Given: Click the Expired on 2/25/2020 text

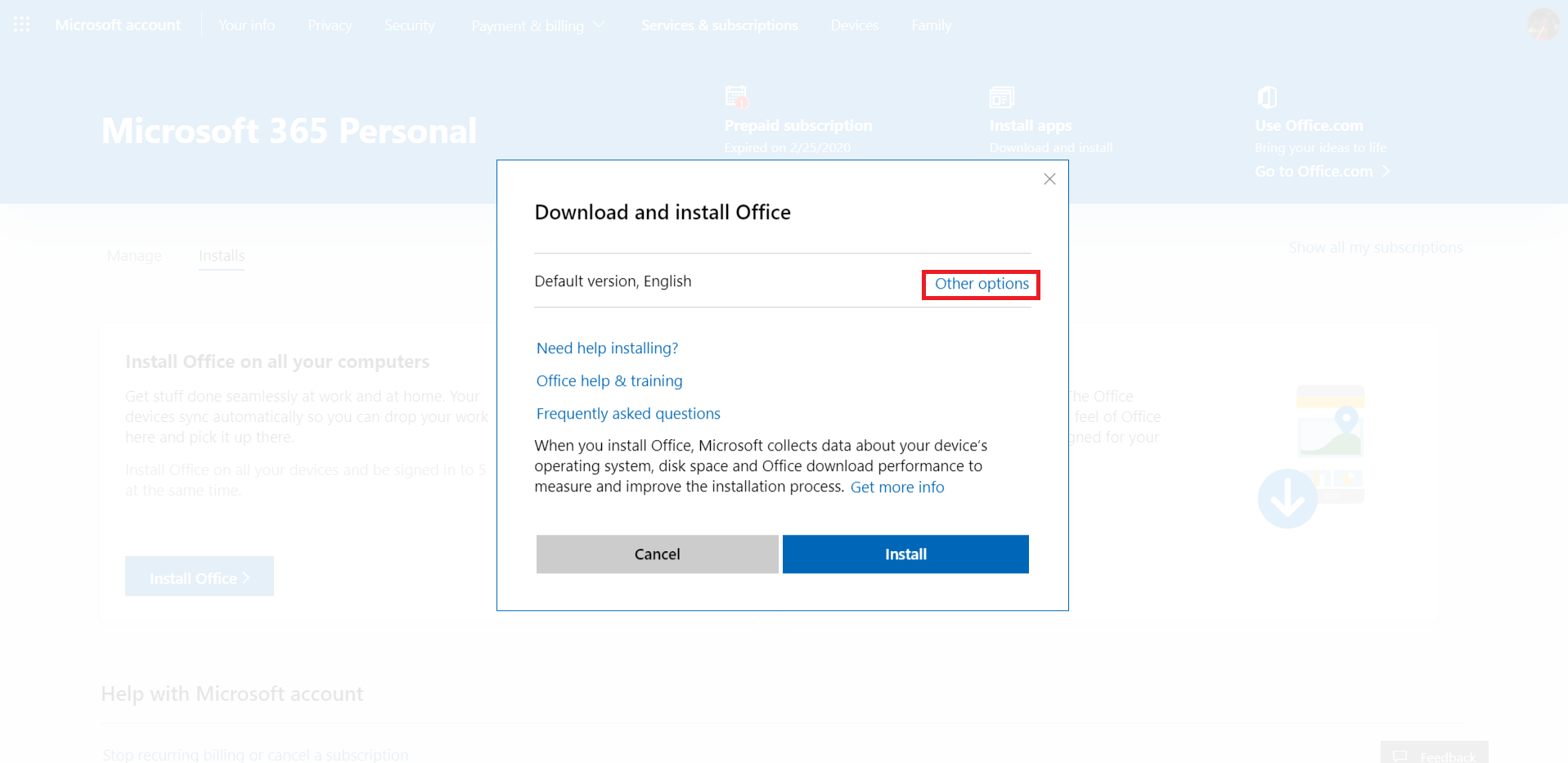Looking at the screenshot, I should coord(788,148).
